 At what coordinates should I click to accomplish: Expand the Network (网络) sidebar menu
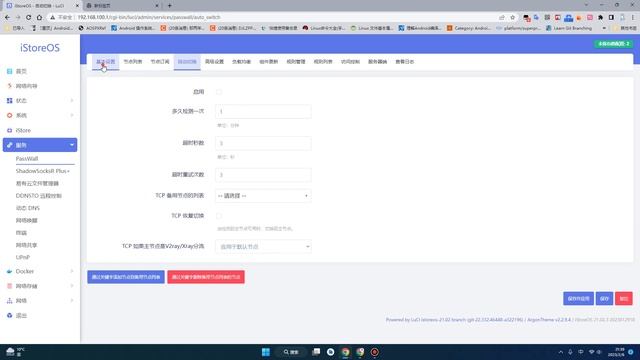click(72, 300)
